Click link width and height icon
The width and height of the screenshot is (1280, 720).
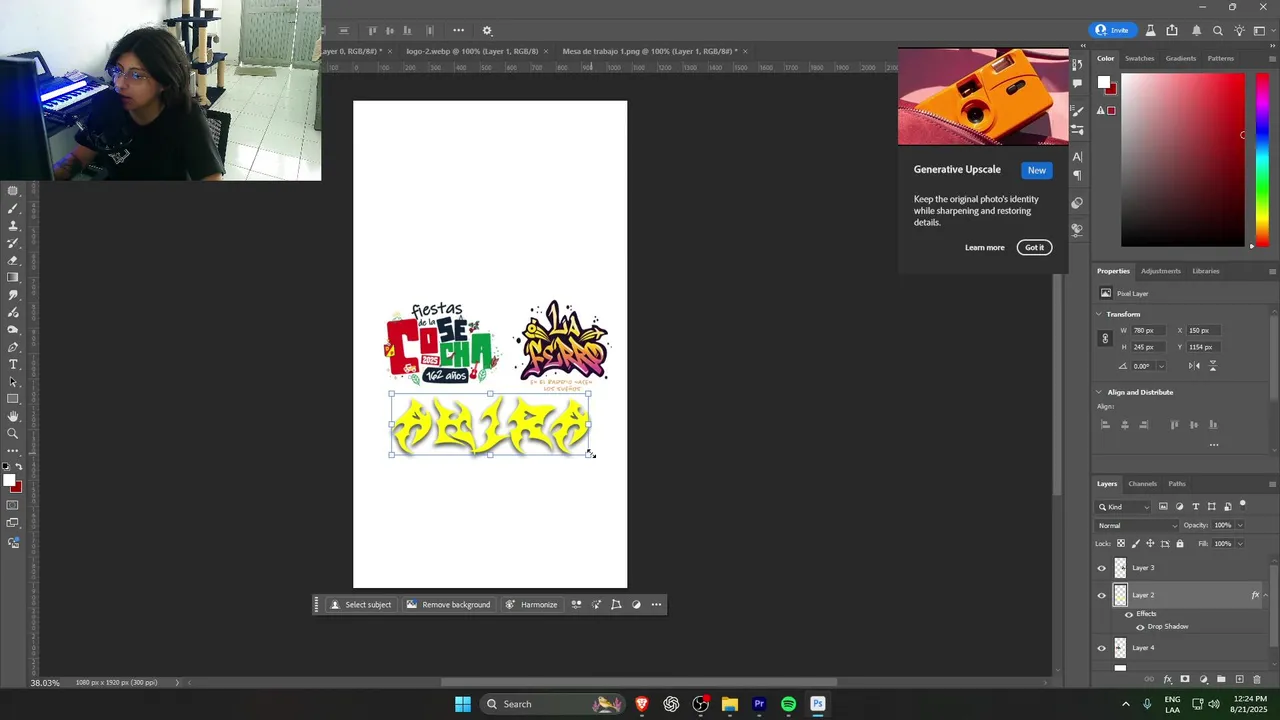[x=1105, y=338]
